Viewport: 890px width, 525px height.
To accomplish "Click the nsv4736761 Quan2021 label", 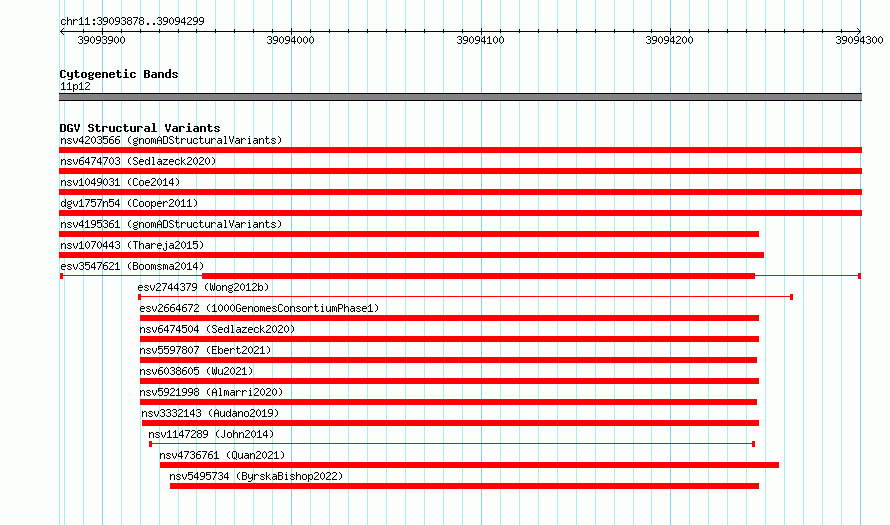I will (x=222, y=455).
